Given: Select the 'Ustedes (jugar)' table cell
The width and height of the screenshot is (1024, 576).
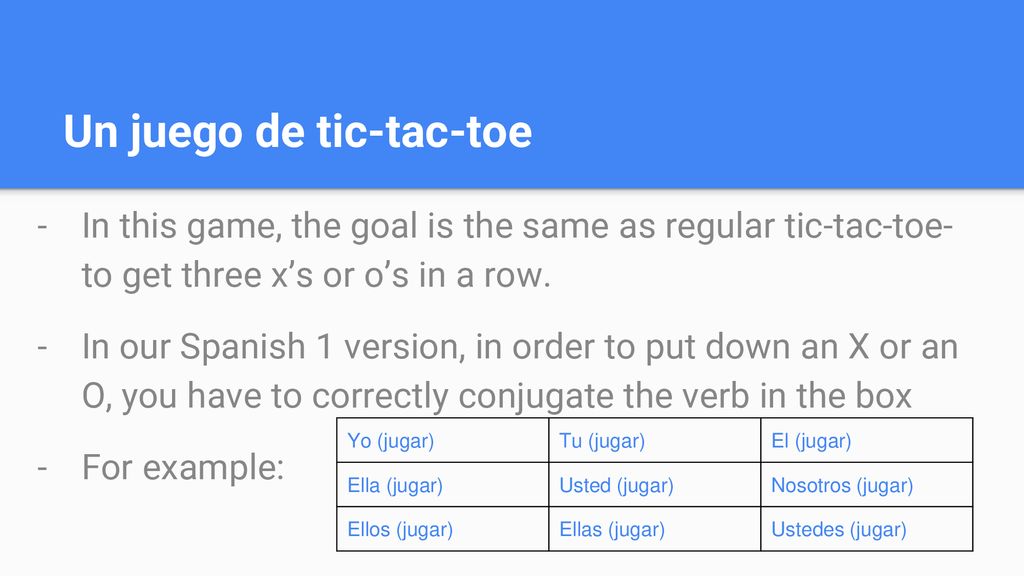Looking at the screenshot, I should pyautogui.click(x=867, y=529).
